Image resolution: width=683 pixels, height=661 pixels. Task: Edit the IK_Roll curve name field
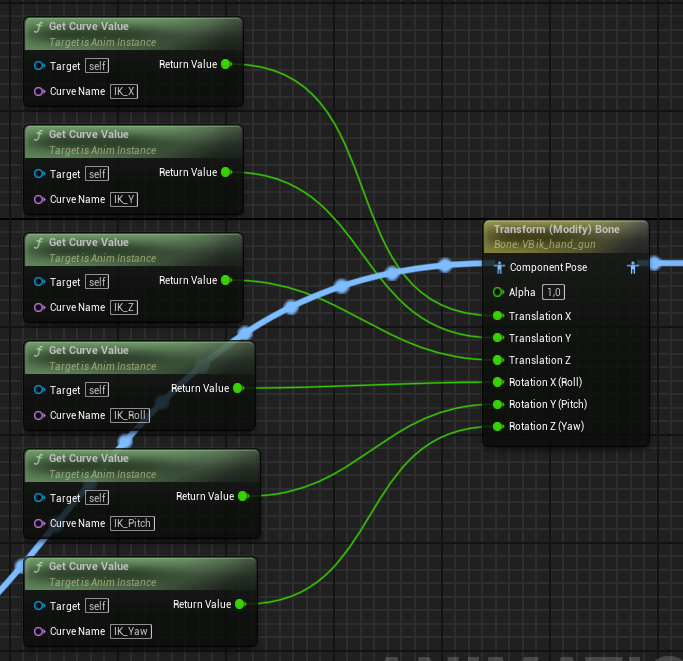130,416
